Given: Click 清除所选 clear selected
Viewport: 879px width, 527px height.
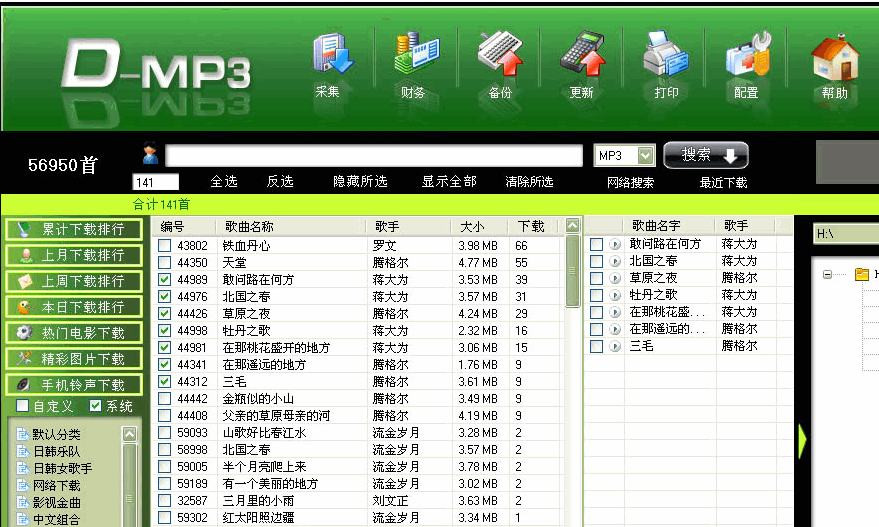Looking at the screenshot, I should coord(529,181).
